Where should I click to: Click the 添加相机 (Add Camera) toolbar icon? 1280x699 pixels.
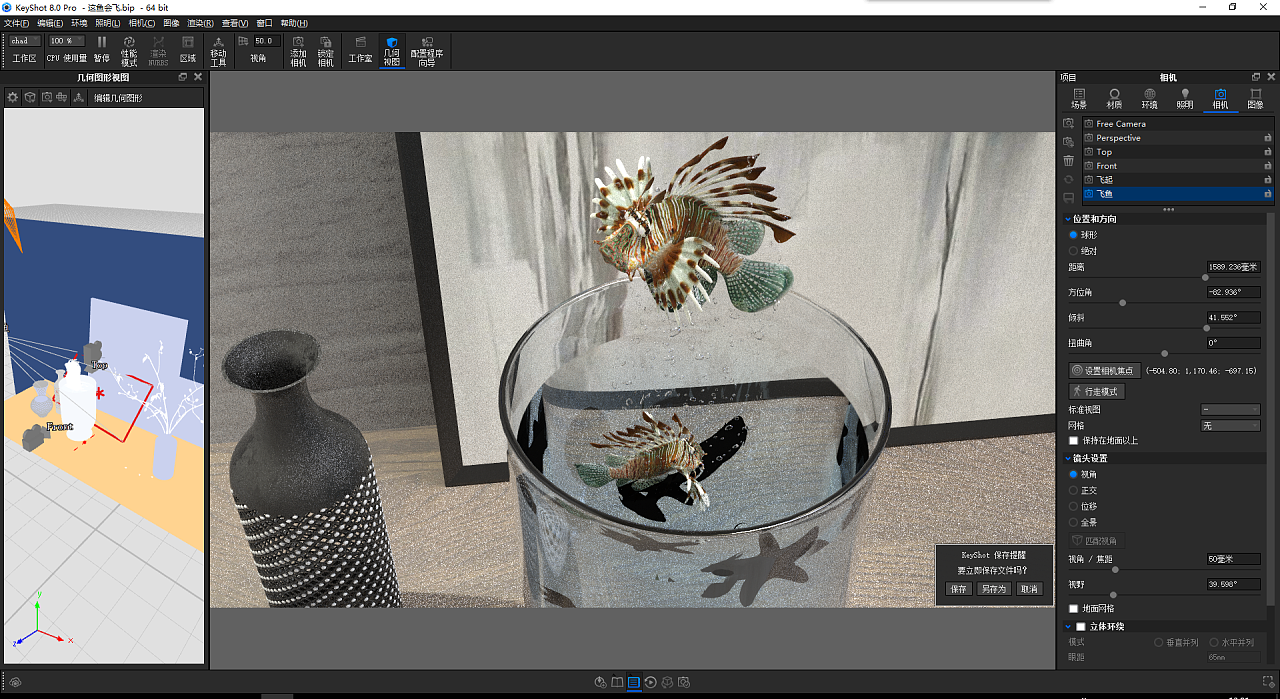pyautogui.click(x=297, y=50)
